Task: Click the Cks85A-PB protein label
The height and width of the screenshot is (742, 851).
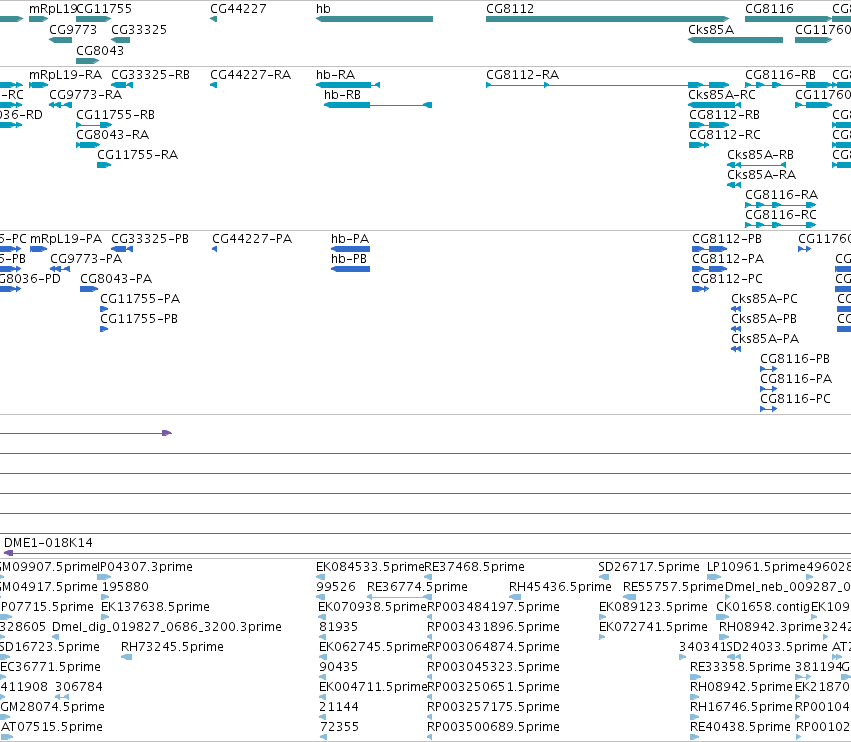Action: tap(764, 319)
